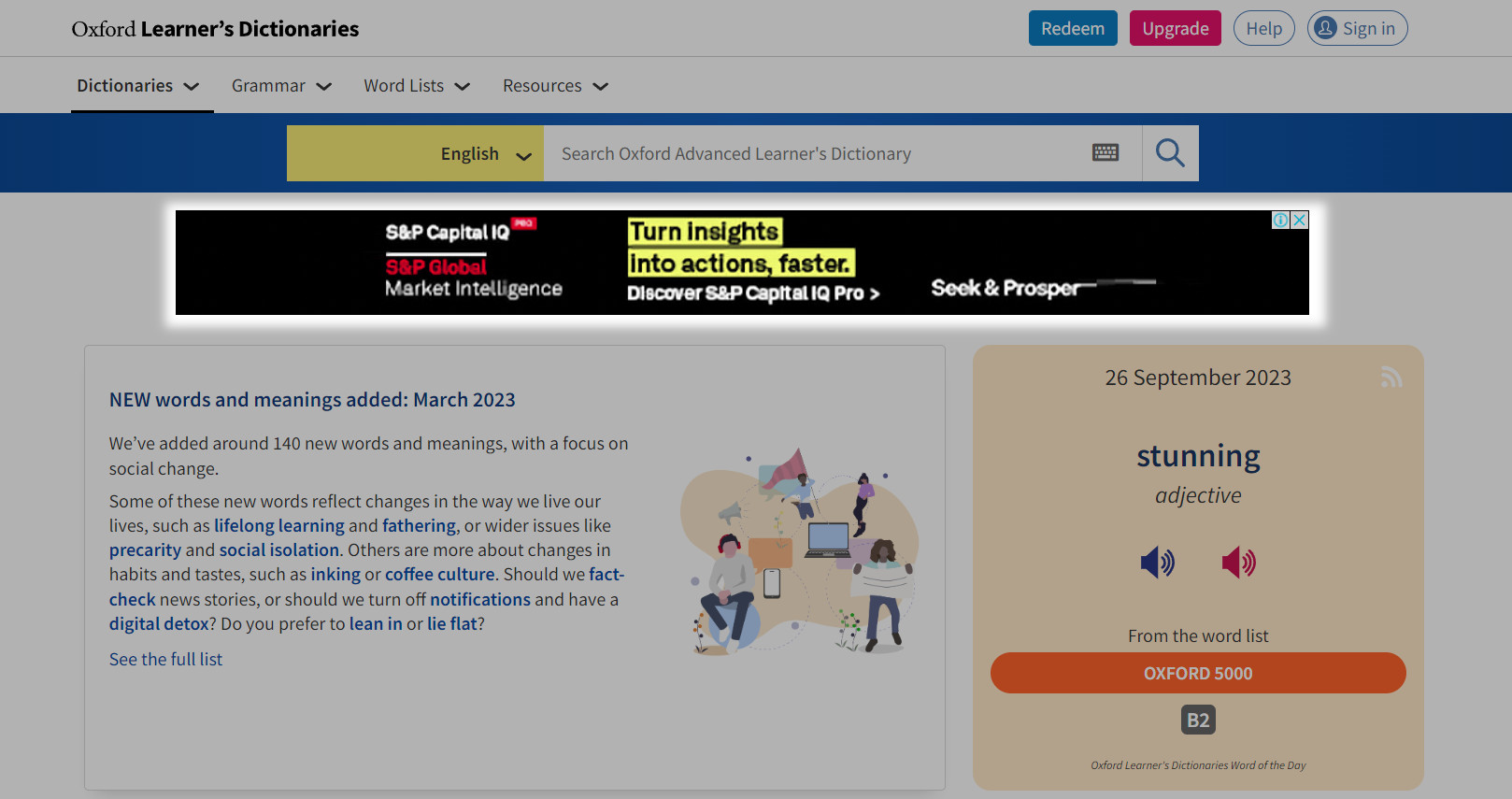Click the Upgrade button

click(x=1176, y=28)
